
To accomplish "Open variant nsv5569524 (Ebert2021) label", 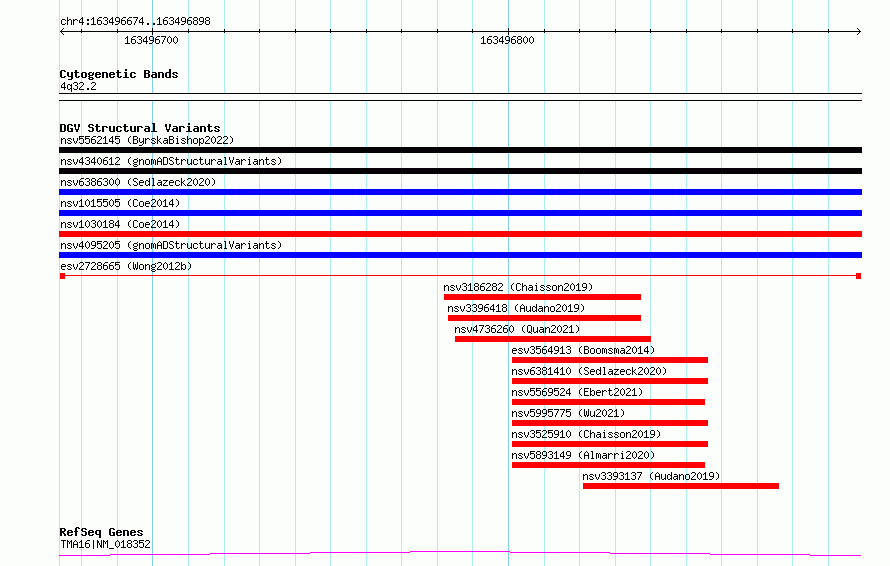I will (577, 392).
